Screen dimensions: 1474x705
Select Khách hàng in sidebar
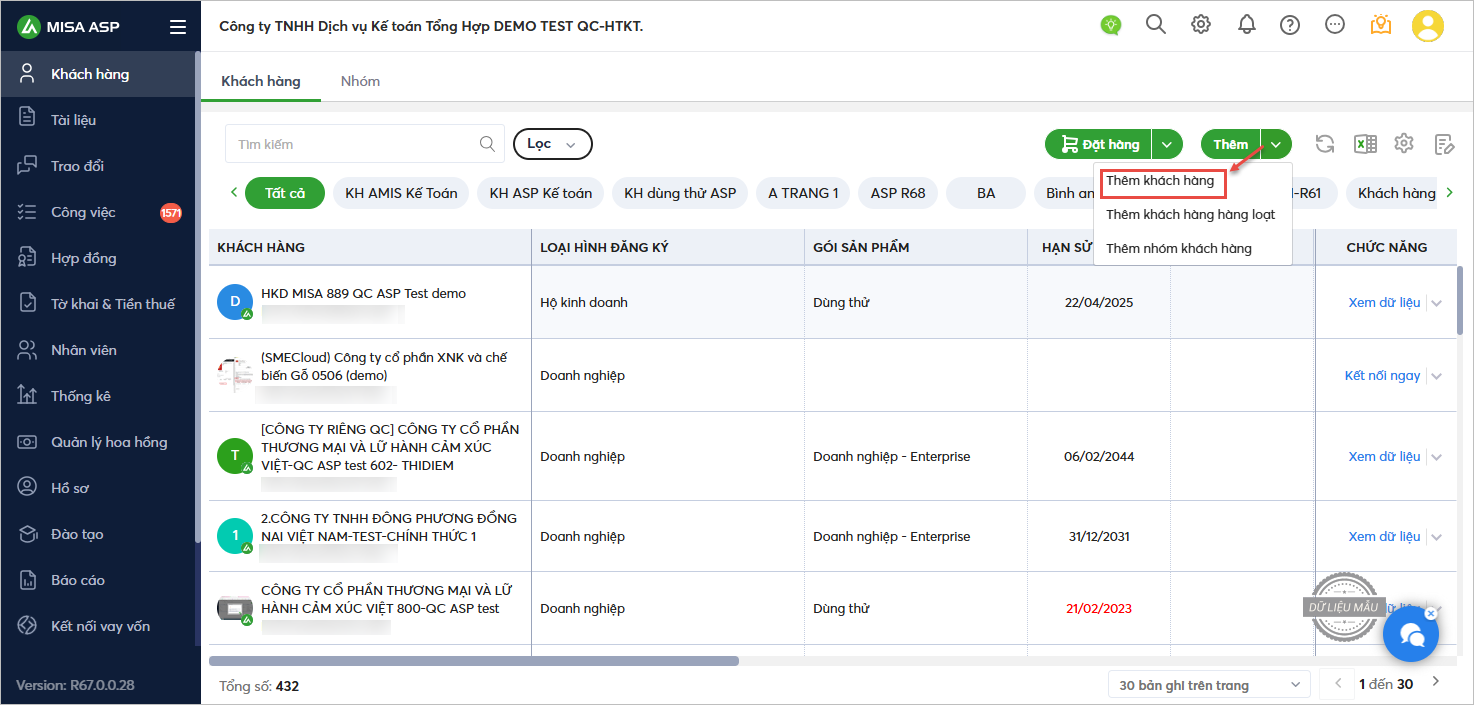point(100,74)
